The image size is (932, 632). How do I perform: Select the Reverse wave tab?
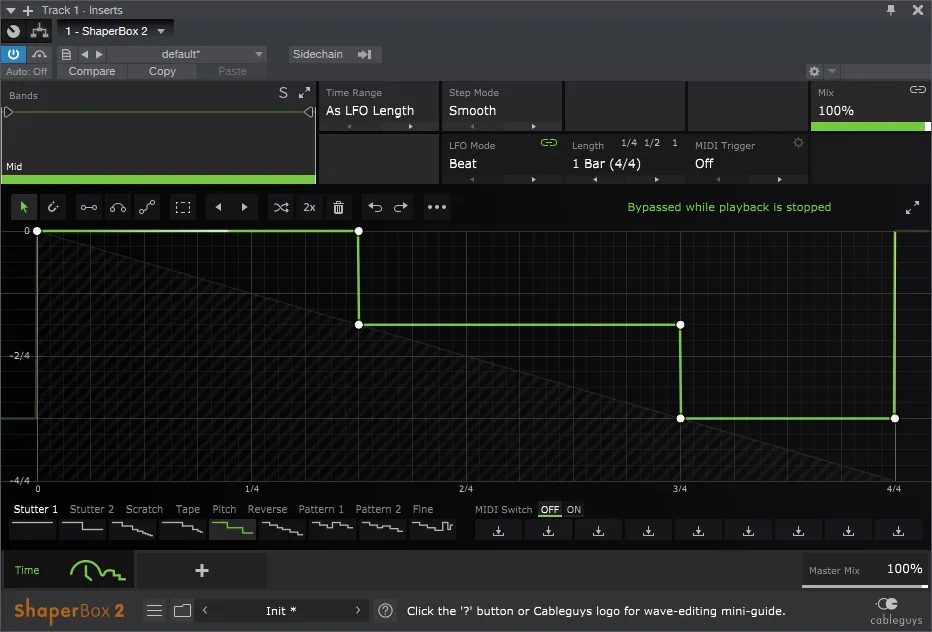267,510
